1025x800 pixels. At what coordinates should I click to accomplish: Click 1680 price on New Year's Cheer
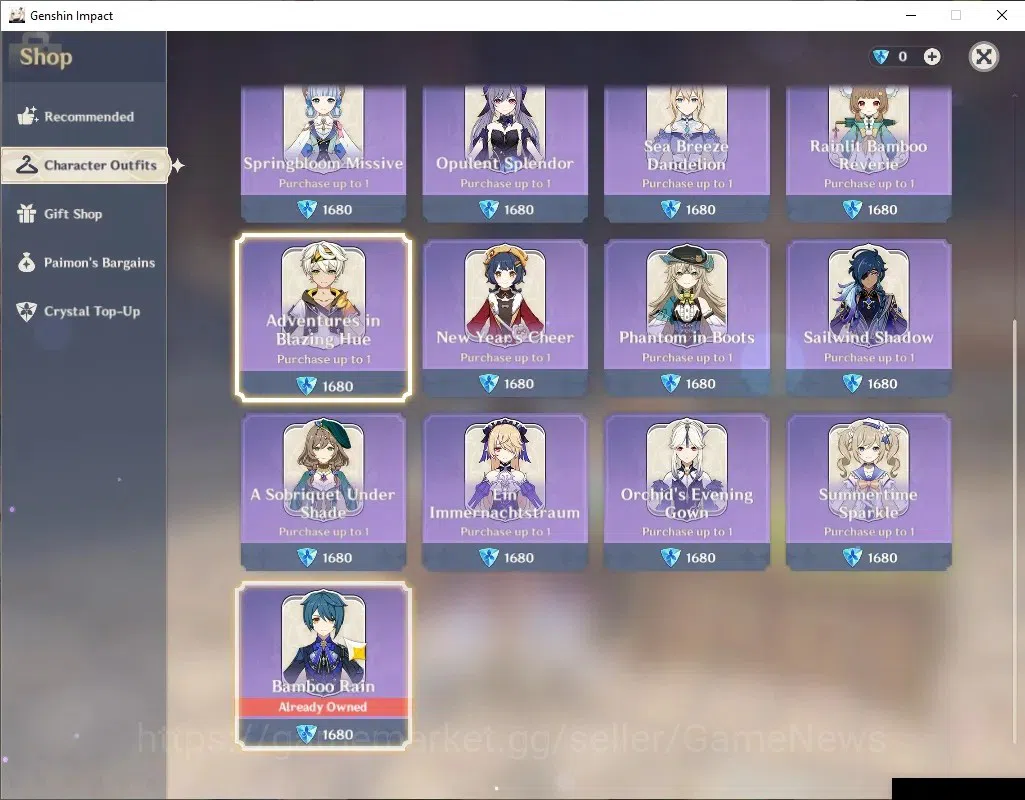click(506, 383)
